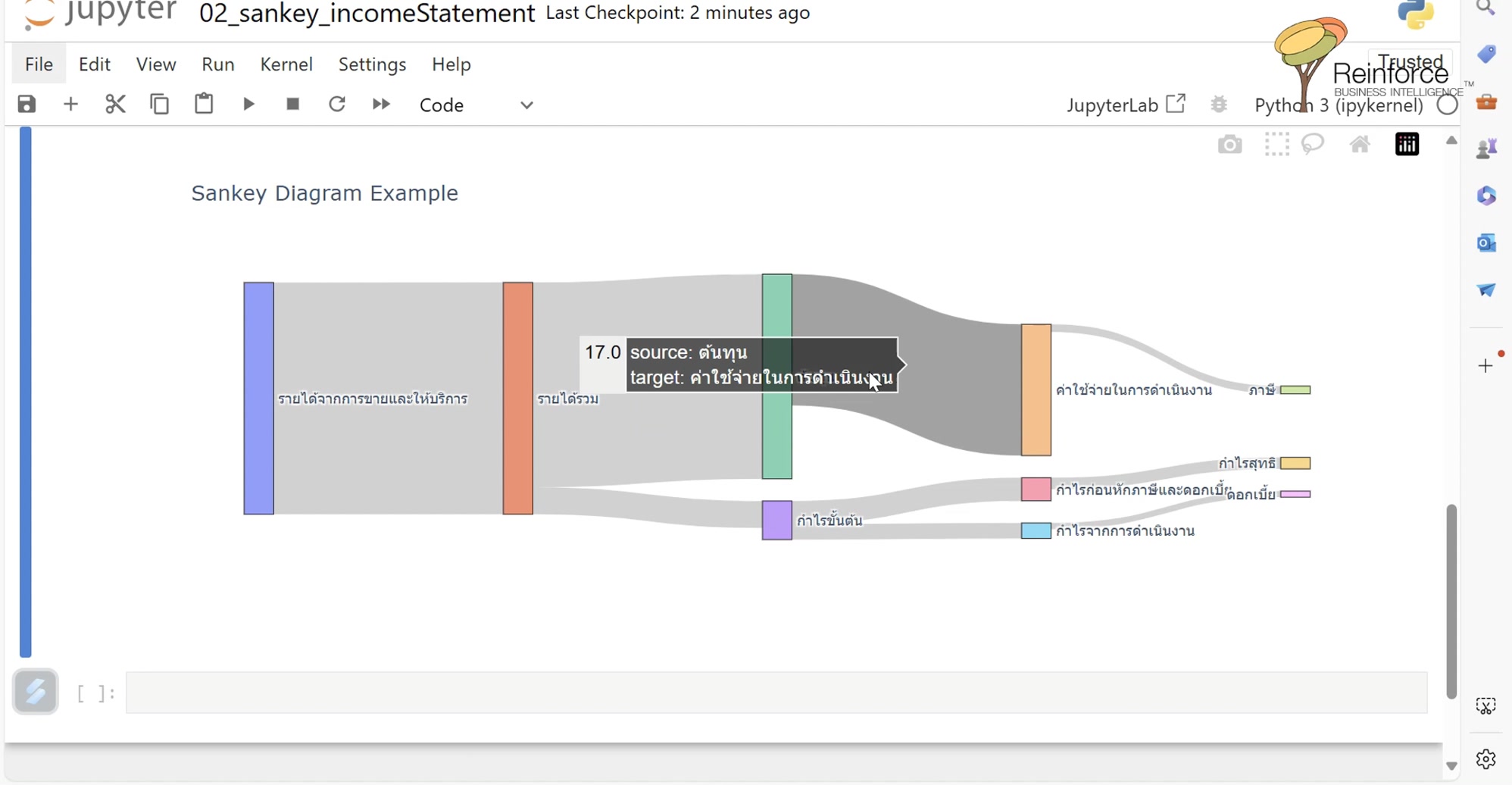Click the orange-red รายได้รวม Sankey node
The image size is (1512, 785).
click(518, 399)
